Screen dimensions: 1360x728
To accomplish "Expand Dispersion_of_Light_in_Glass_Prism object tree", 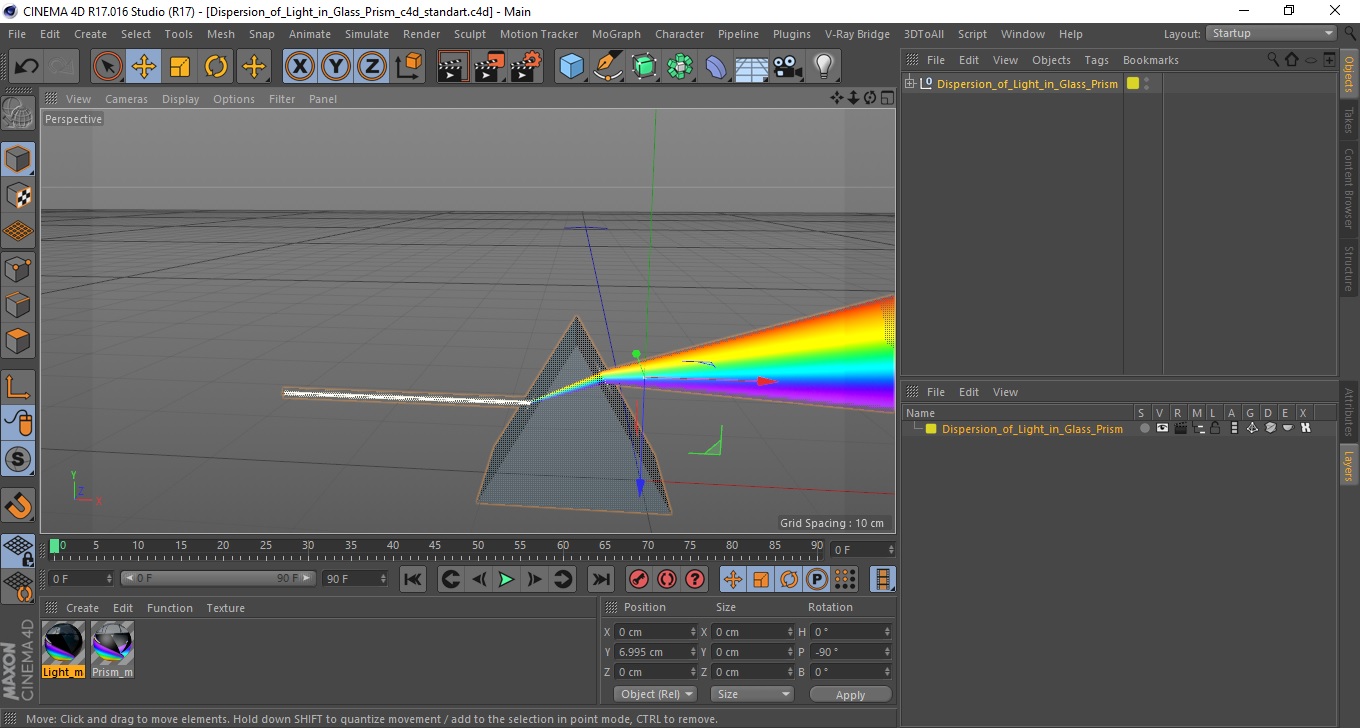I will pyautogui.click(x=910, y=83).
